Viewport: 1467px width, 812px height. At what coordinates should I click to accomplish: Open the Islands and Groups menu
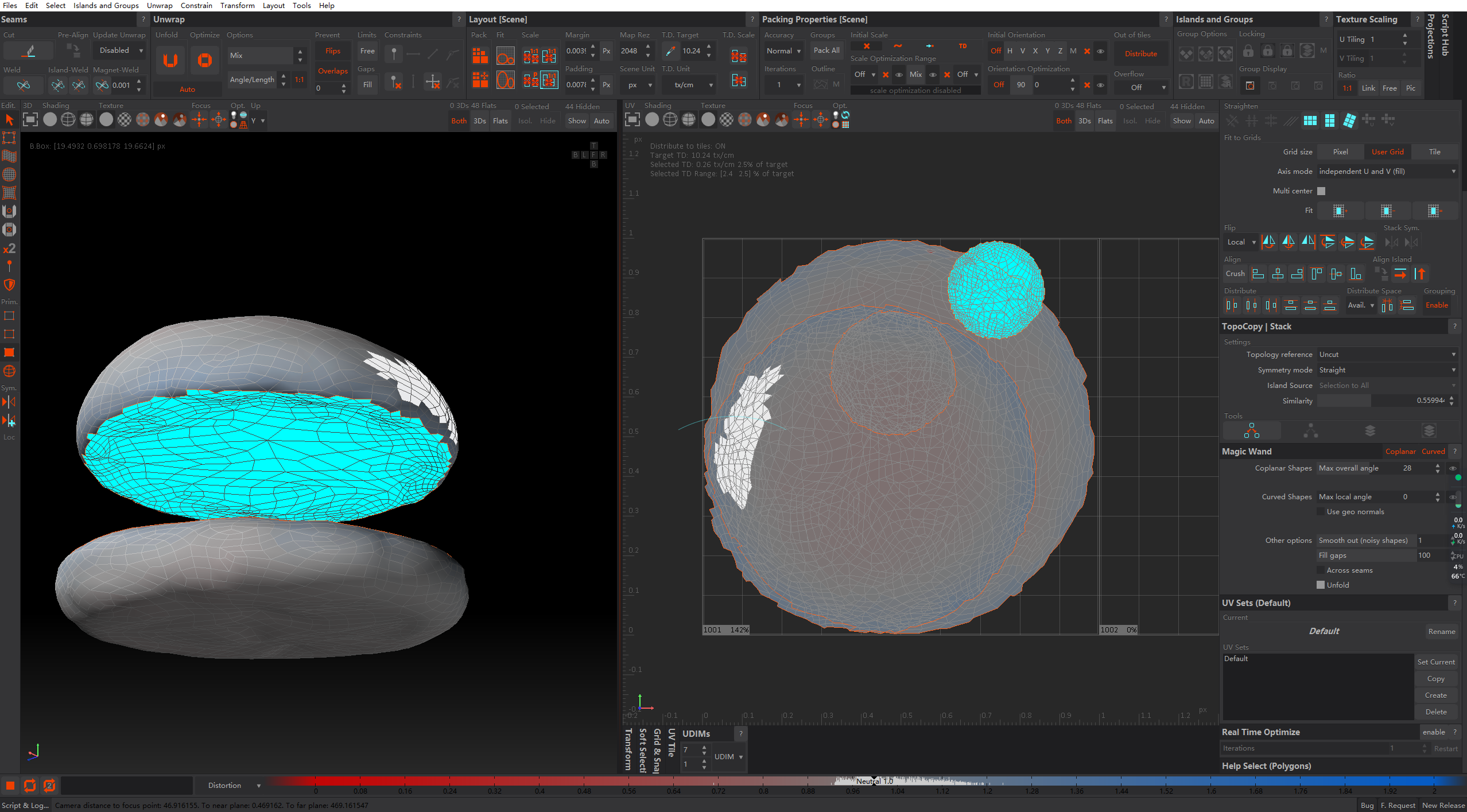(106, 6)
